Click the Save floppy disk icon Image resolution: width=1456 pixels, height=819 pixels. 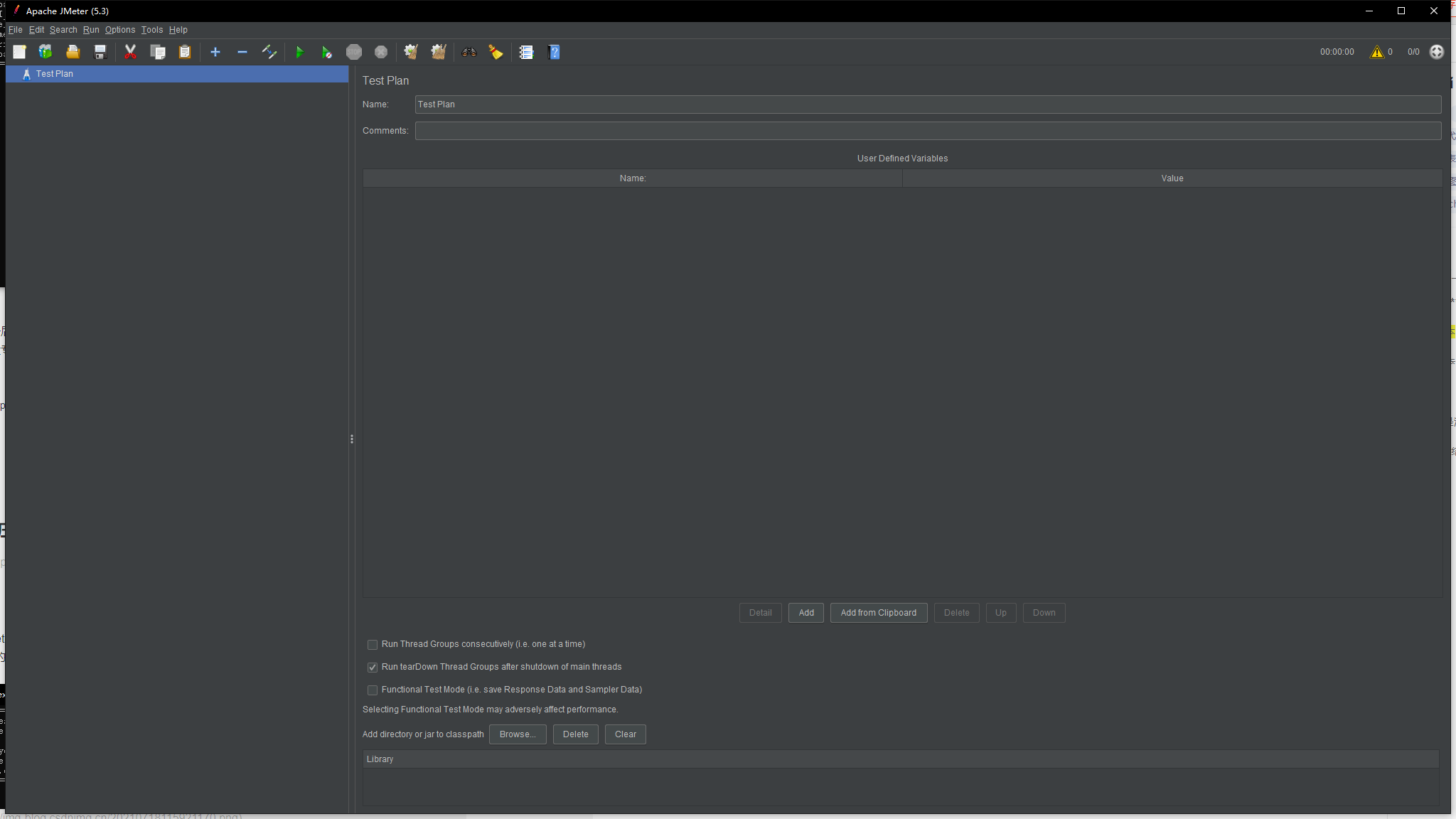[100, 52]
